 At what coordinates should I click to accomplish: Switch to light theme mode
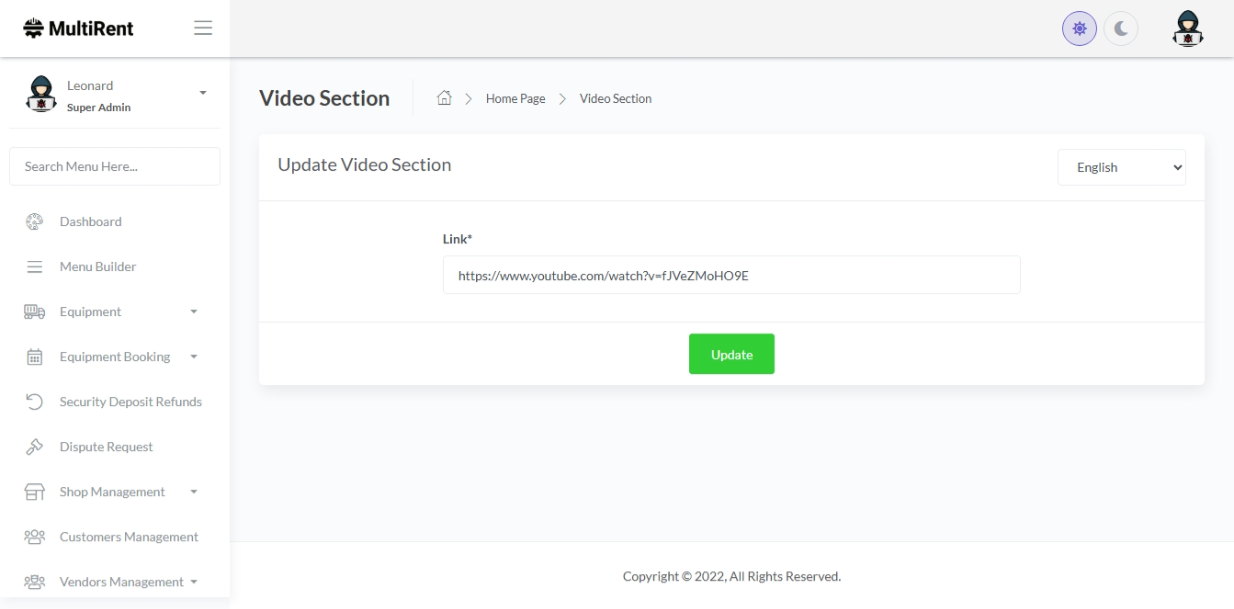[x=1079, y=29]
